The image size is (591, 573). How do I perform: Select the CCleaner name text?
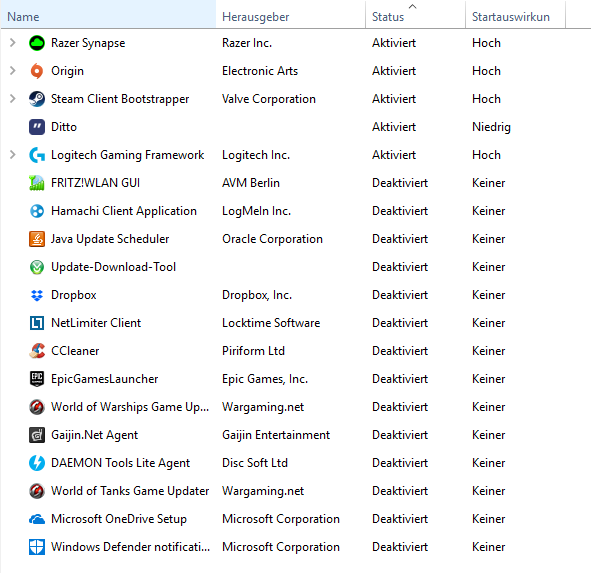[75, 351]
